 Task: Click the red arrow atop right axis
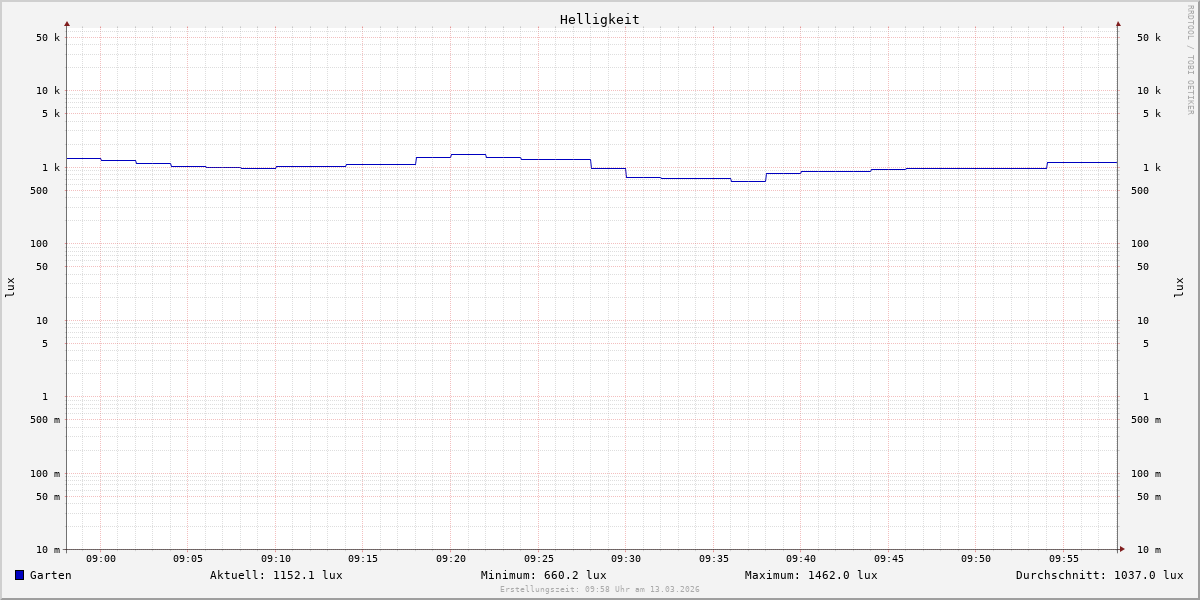click(1118, 23)
